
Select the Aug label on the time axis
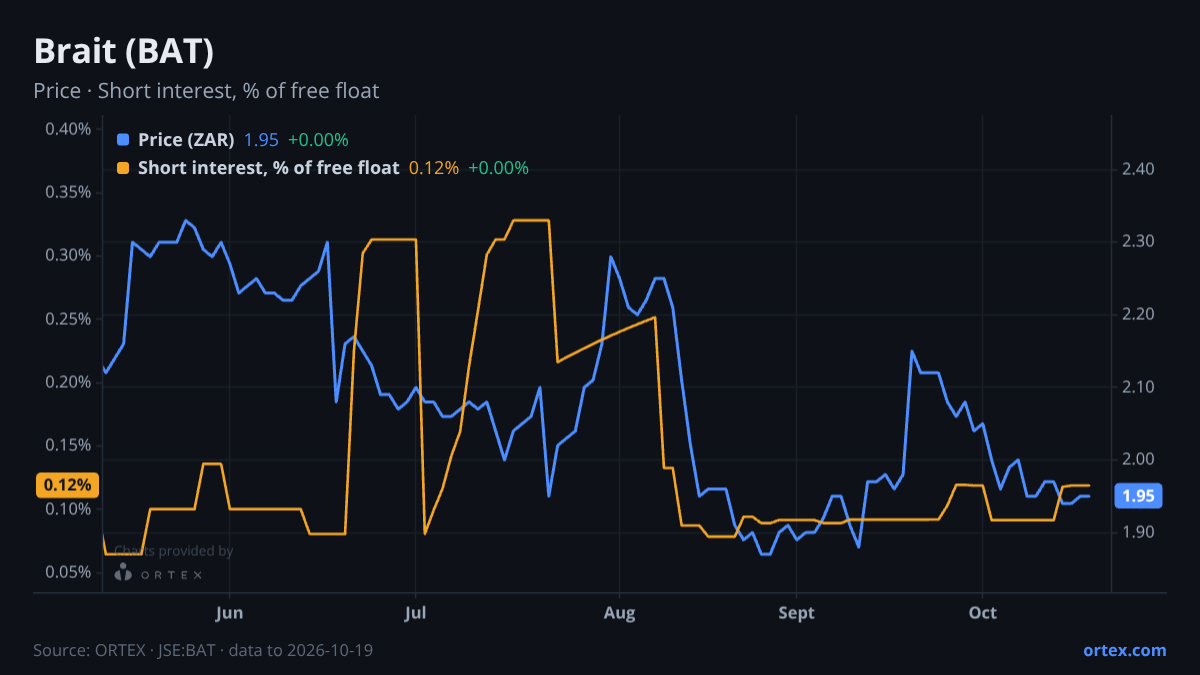(620, 613)
